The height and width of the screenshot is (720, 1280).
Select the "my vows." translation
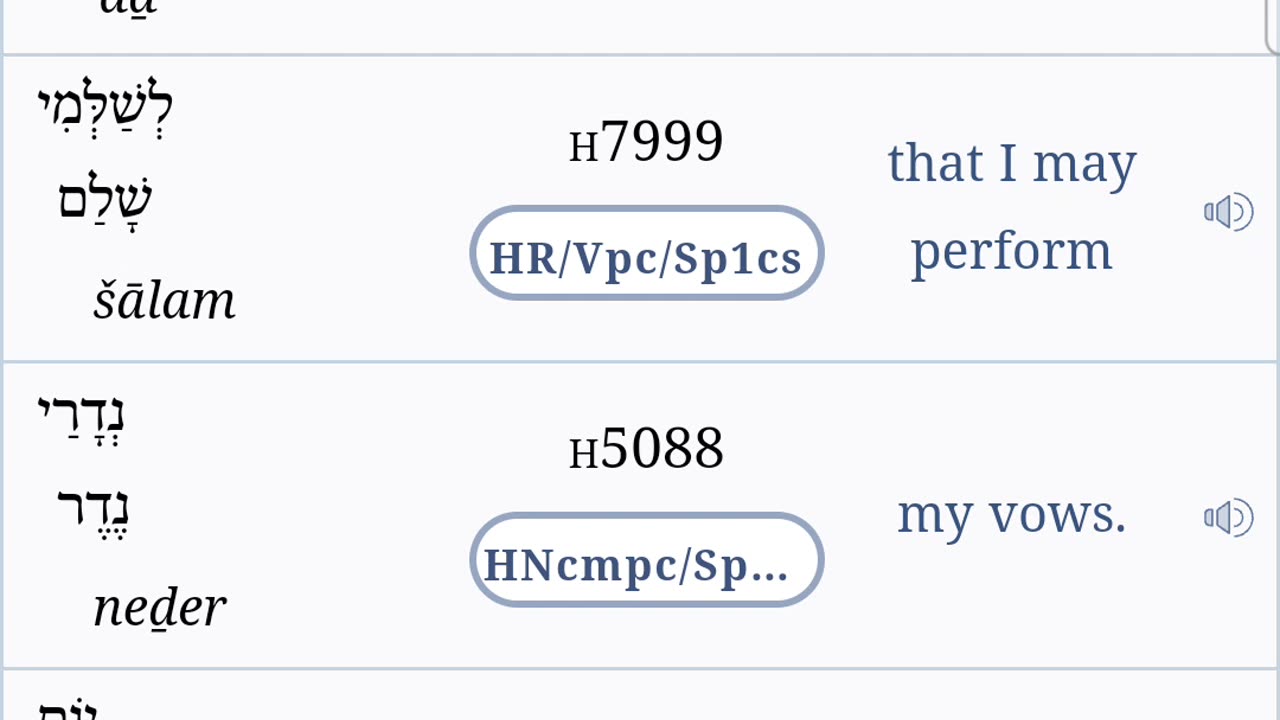(1011, 515)
